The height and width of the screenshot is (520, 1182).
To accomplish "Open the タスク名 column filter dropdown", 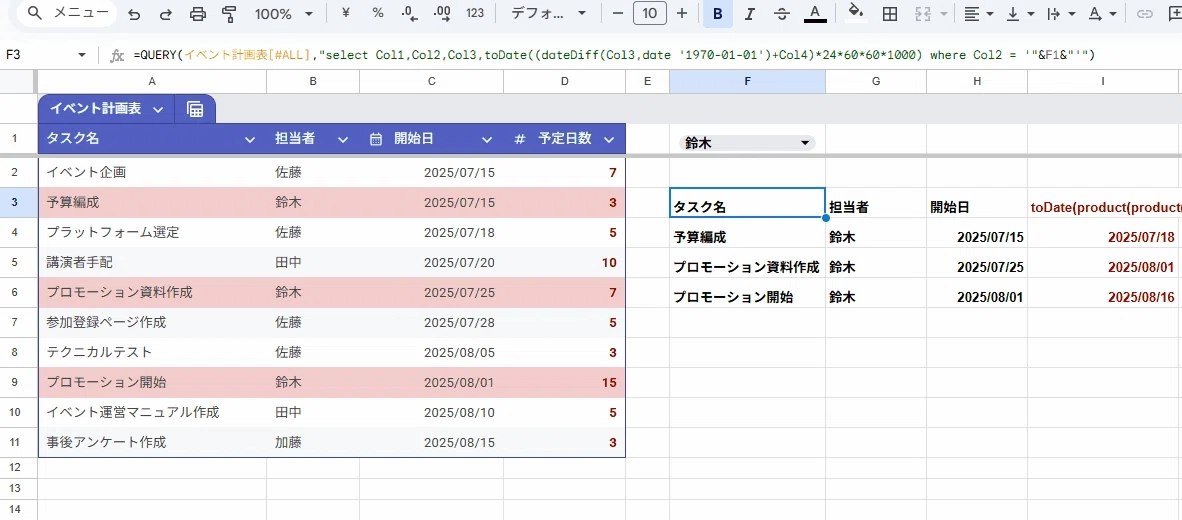I will pyautogui.click(x=250, y=139).
